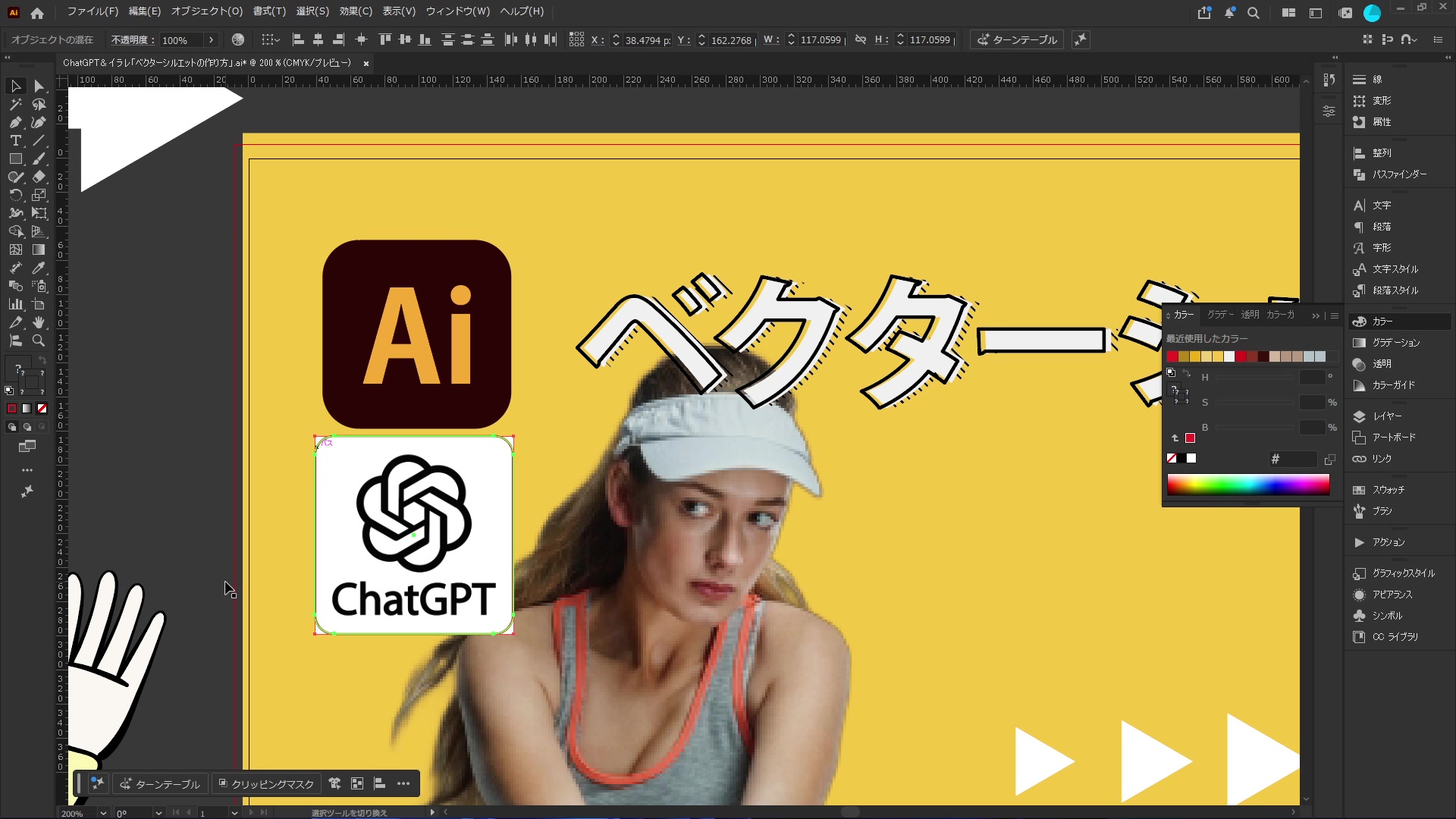Choose the Zoom tool magnifier
1456x819 pixels.
pos(39,341)
